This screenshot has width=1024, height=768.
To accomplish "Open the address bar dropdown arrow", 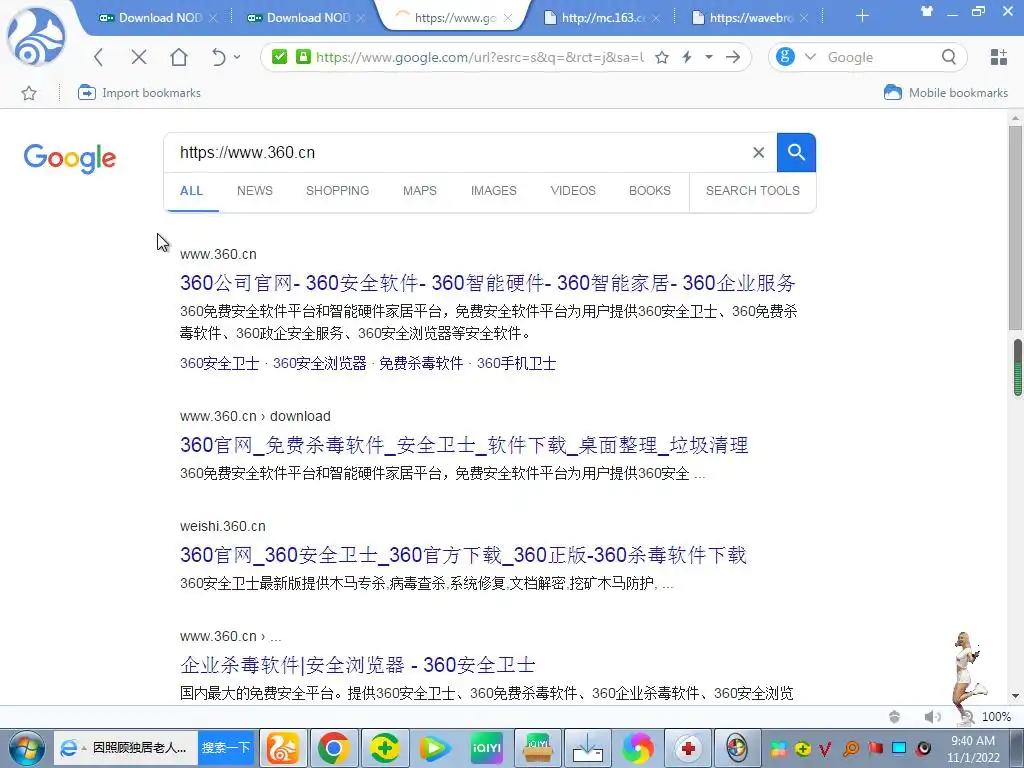I will [709, 57].
